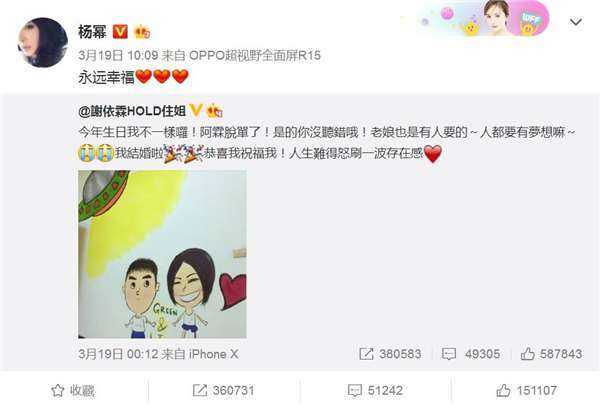The image size is (600, 408).
Task: Open the OPPO超视野全面屏R15 source link
Action: [255, 55]
